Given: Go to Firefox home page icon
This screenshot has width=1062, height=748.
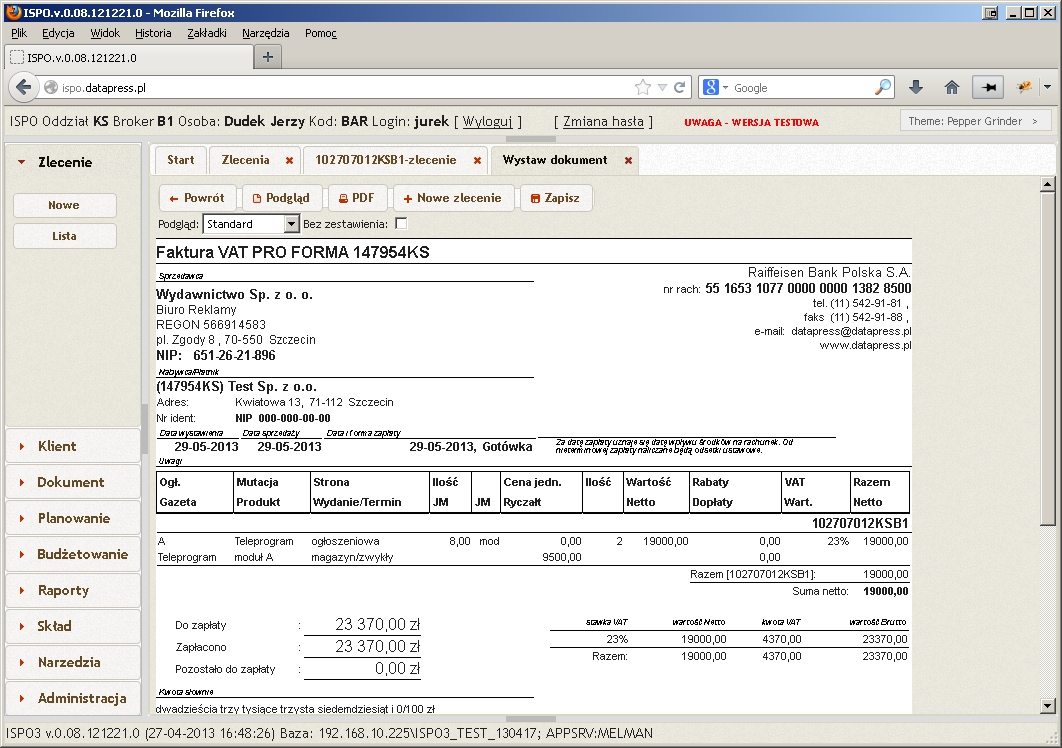Looking at the screenshot, I should 952,87.
